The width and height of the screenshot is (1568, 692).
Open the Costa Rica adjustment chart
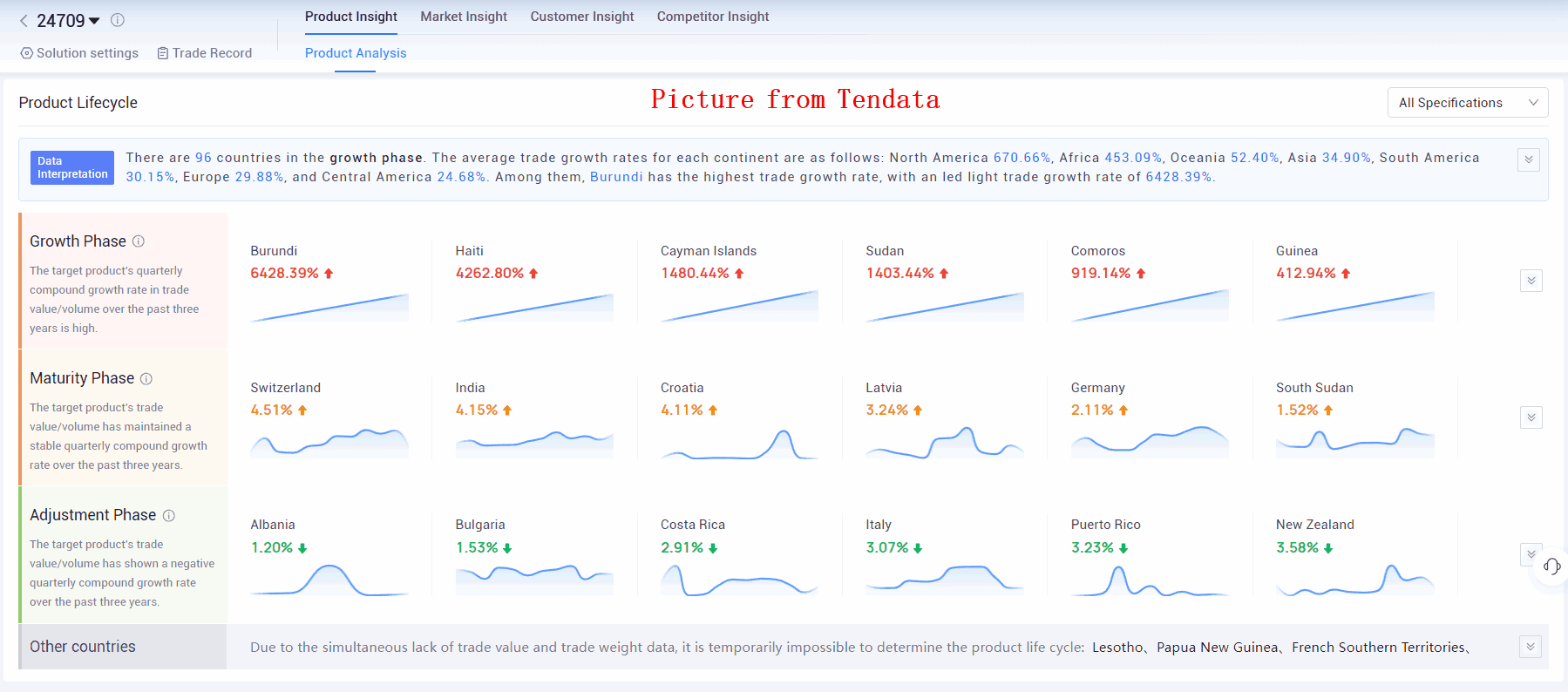point(739,580)
